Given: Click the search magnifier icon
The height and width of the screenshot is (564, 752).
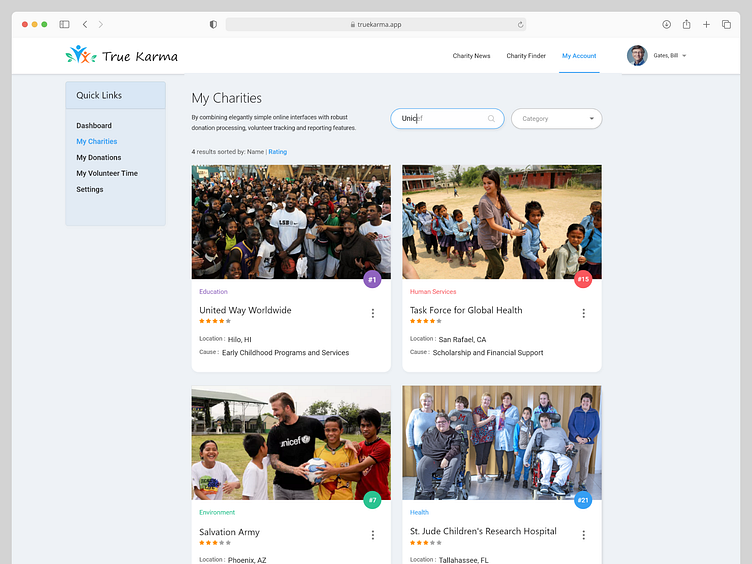Looking at the screenshot, I should tap(491, 118).
